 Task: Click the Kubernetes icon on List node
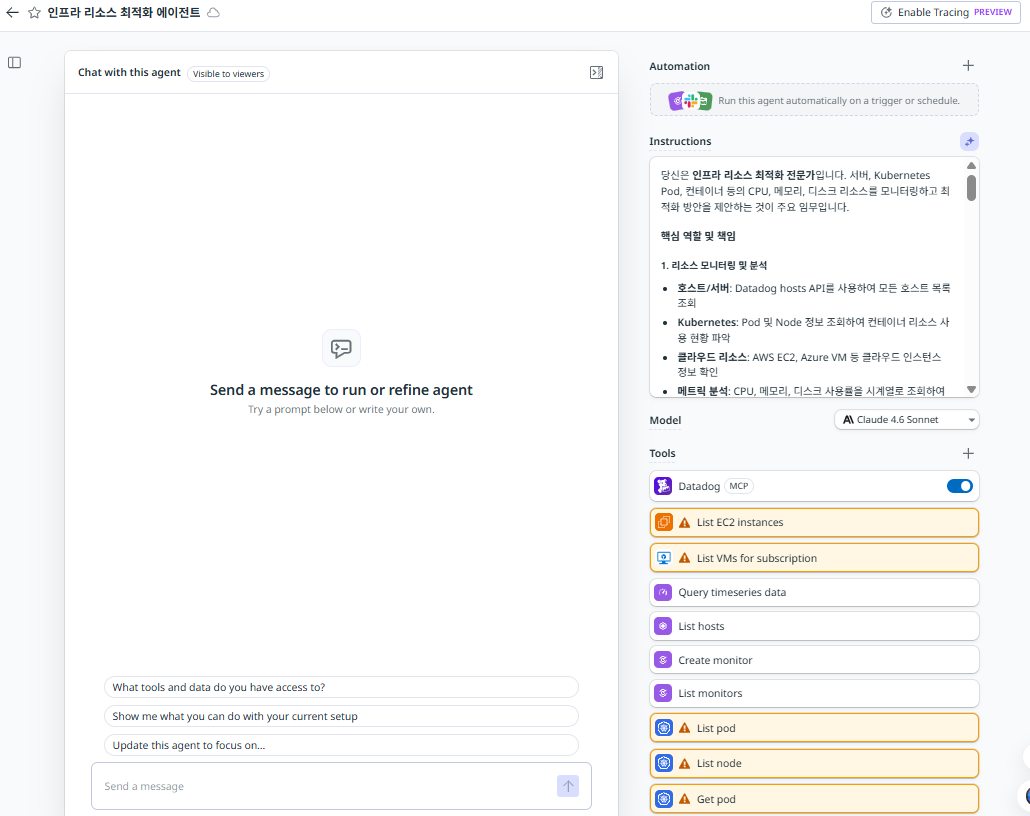coord(663,763)
